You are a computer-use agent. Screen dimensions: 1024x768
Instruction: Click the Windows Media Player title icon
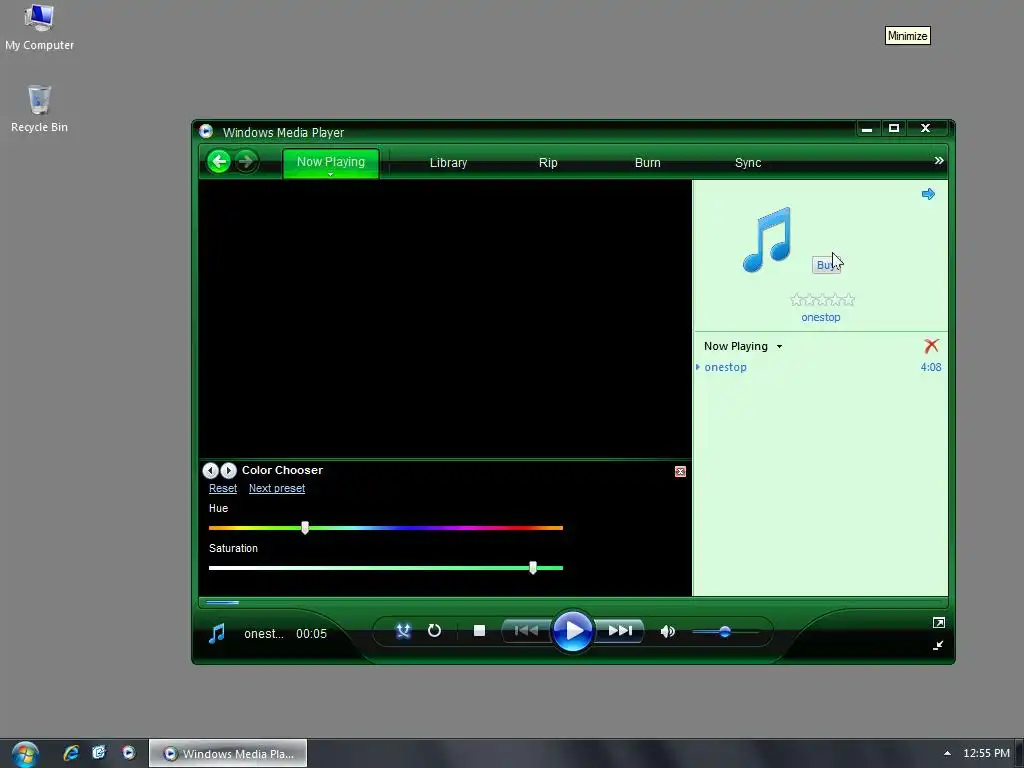(206, 131)
